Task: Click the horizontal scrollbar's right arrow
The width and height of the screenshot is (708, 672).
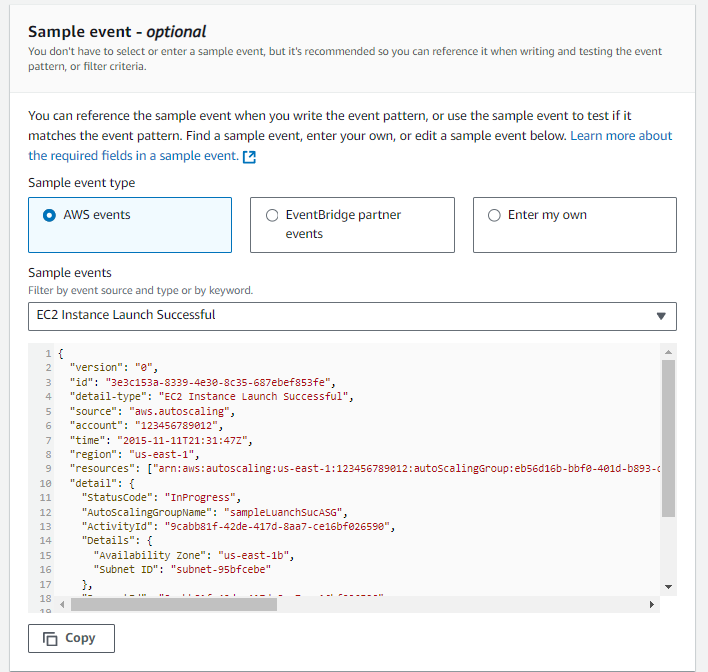Action: (x=652, y=604)
